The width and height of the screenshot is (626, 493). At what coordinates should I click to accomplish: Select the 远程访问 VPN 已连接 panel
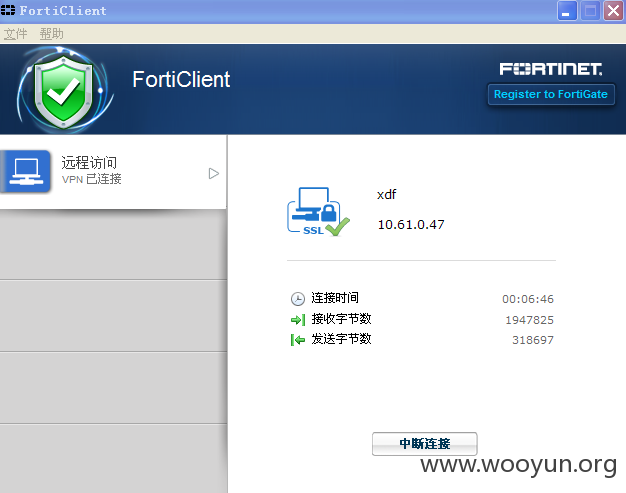click(113, 172)
